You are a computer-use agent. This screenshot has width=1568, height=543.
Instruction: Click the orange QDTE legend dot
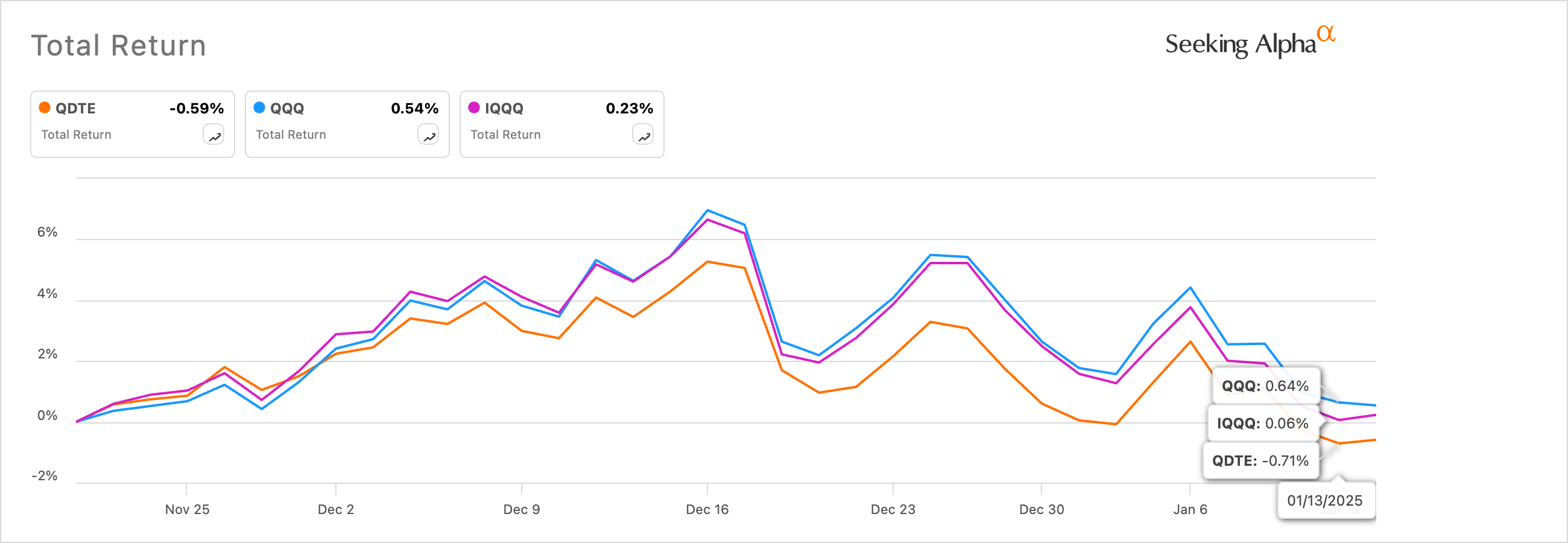pyautogui.click(x=45, y=108)
